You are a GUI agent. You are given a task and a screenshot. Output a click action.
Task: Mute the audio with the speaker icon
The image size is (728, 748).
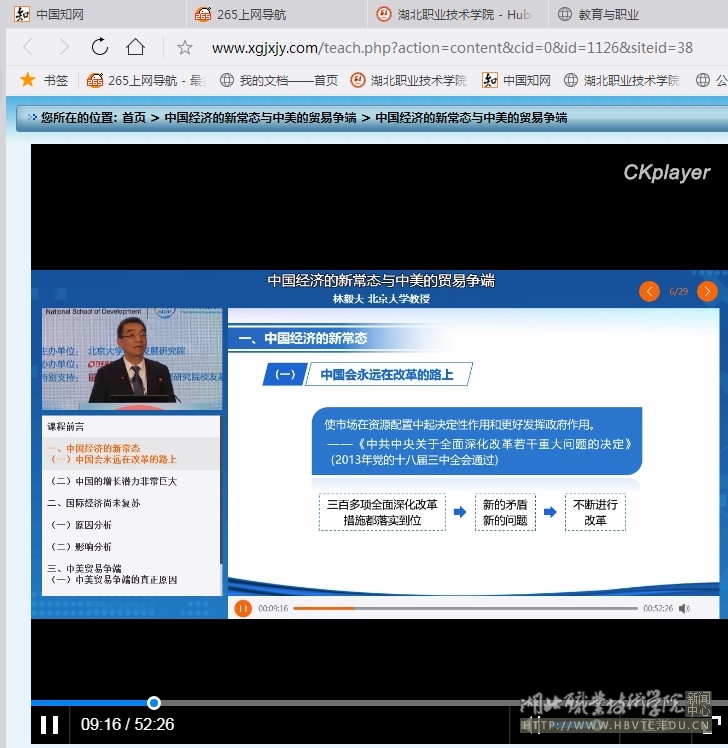pos(684,608)
